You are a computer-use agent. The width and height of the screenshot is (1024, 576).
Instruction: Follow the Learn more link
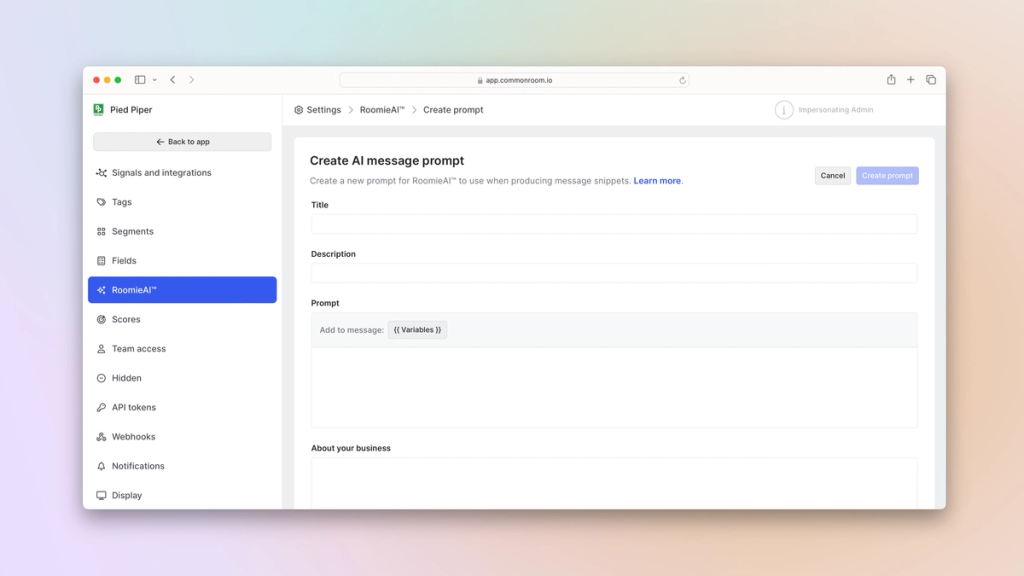tap(657, 181)
